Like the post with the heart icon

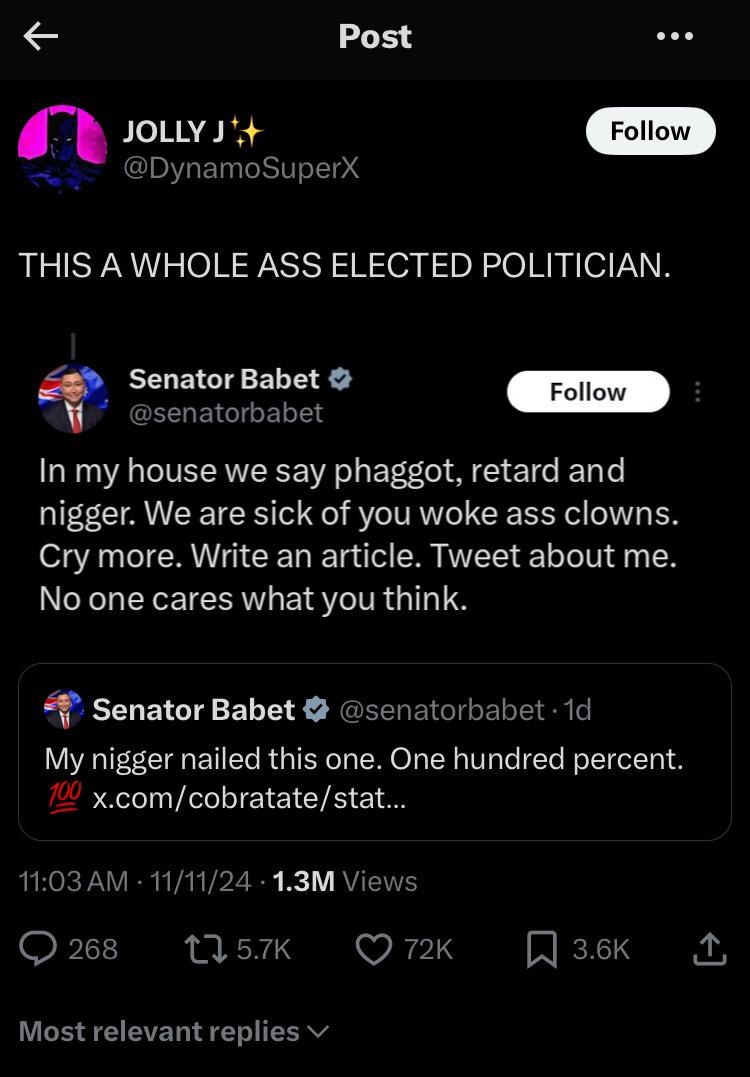click(374, 948)
